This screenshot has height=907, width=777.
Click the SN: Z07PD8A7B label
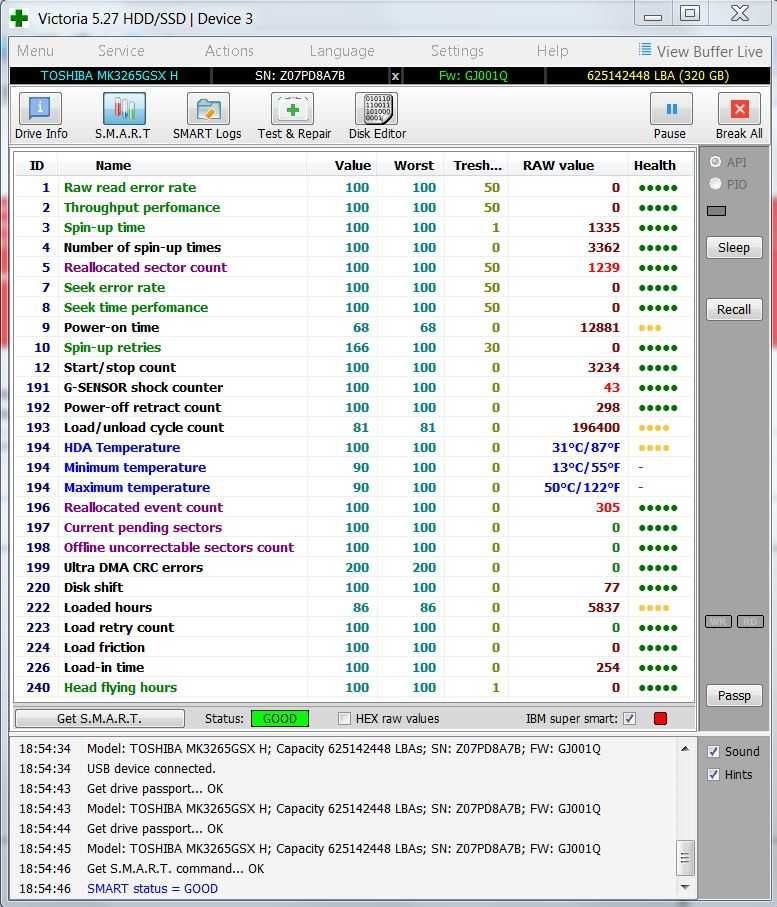tap(300, 76)
